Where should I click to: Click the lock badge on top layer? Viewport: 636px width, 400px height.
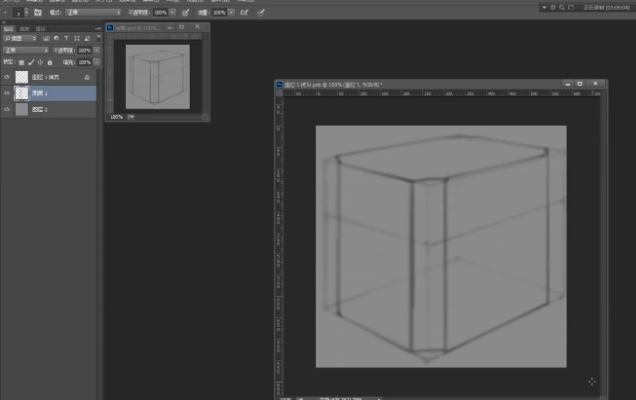tap(87, 77)
